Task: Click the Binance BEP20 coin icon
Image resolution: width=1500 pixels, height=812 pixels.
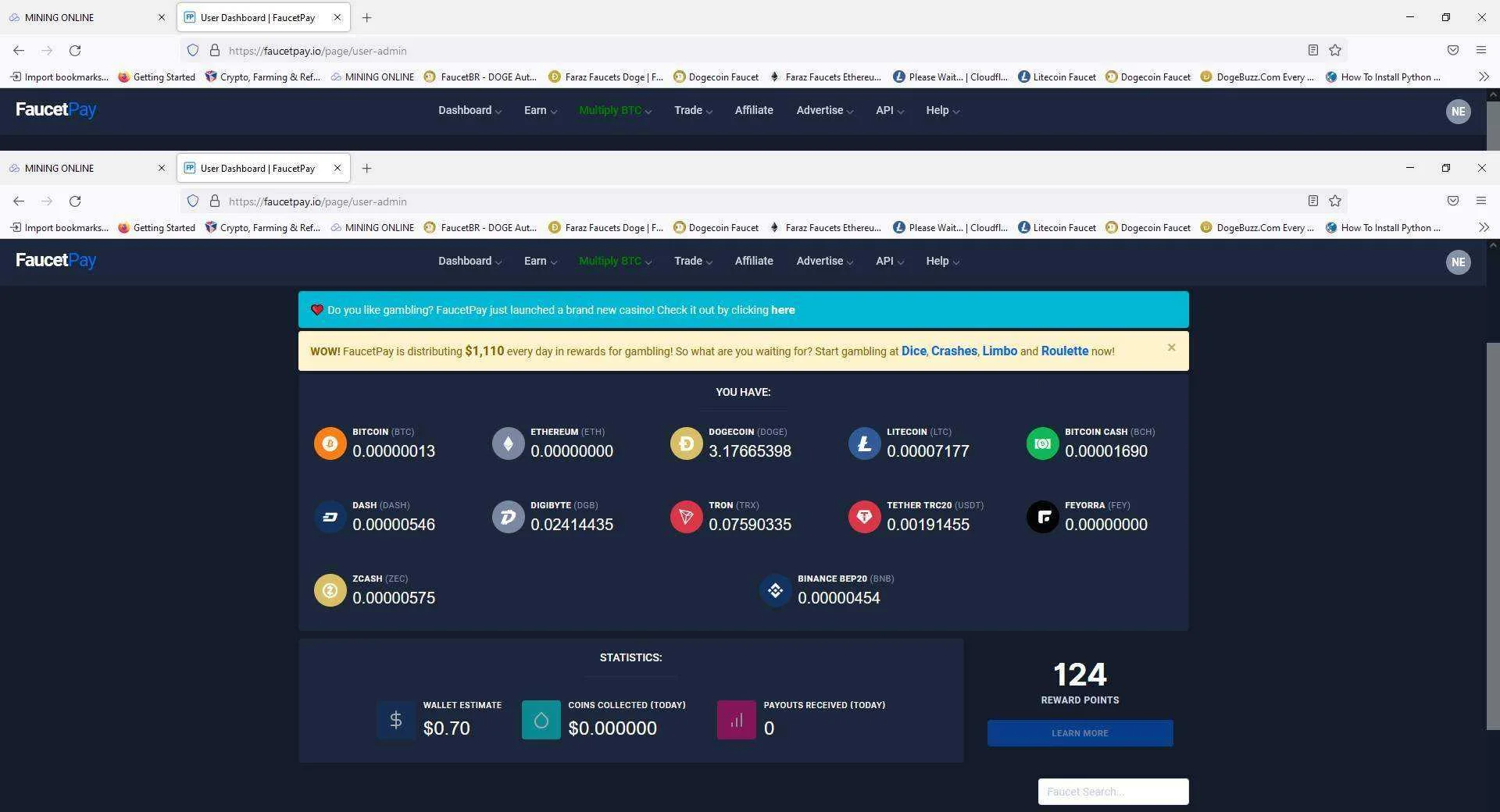Action: pyautogui.click(x=775, y=590)
